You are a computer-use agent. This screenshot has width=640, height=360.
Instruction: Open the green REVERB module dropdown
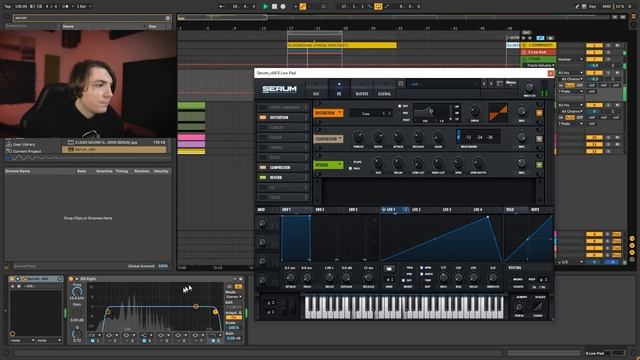click(328, 165)
